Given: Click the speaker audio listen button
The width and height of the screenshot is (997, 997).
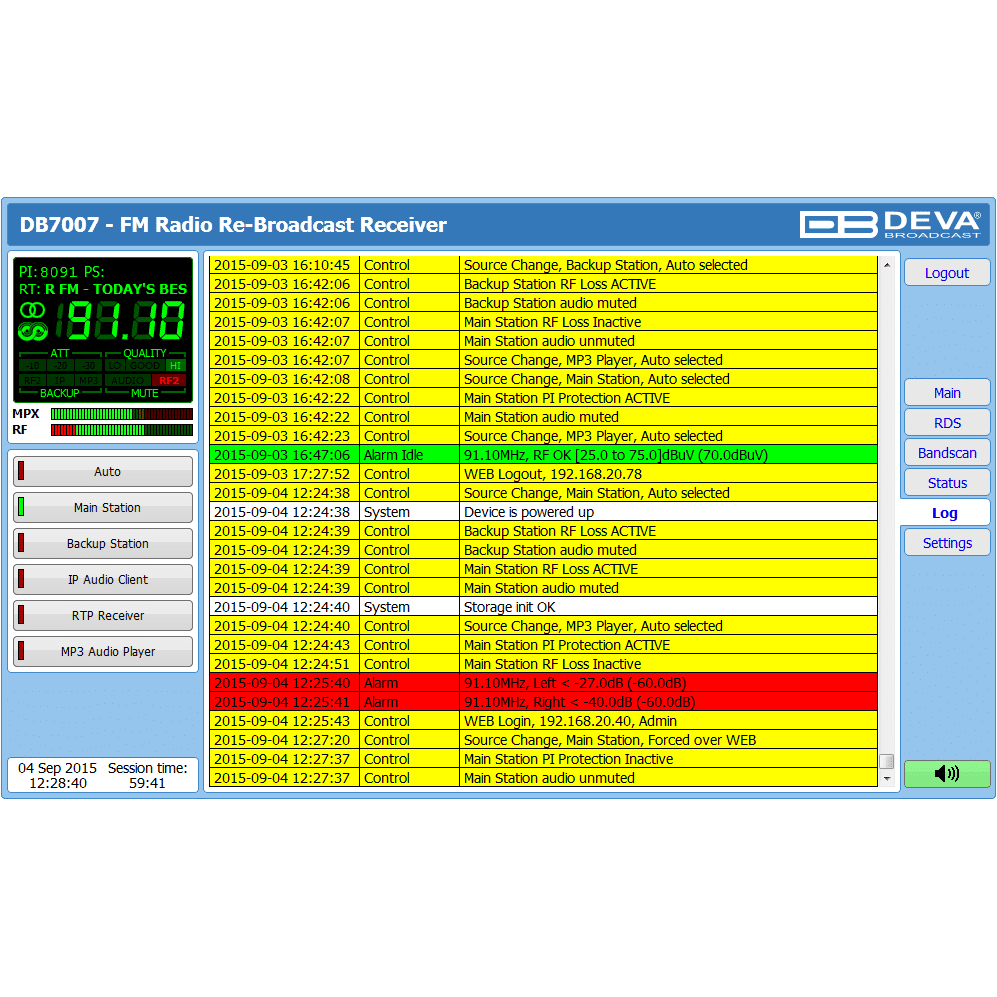Looking at the screenshot, I should pyautogui.click(x=946, y=773).
